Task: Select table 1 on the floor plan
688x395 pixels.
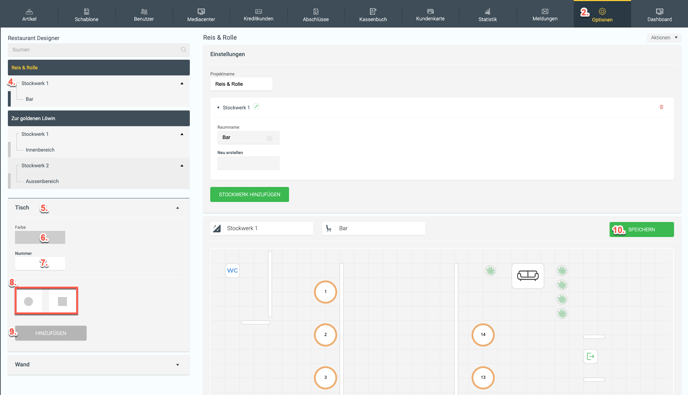Action: tap(325, 292)
